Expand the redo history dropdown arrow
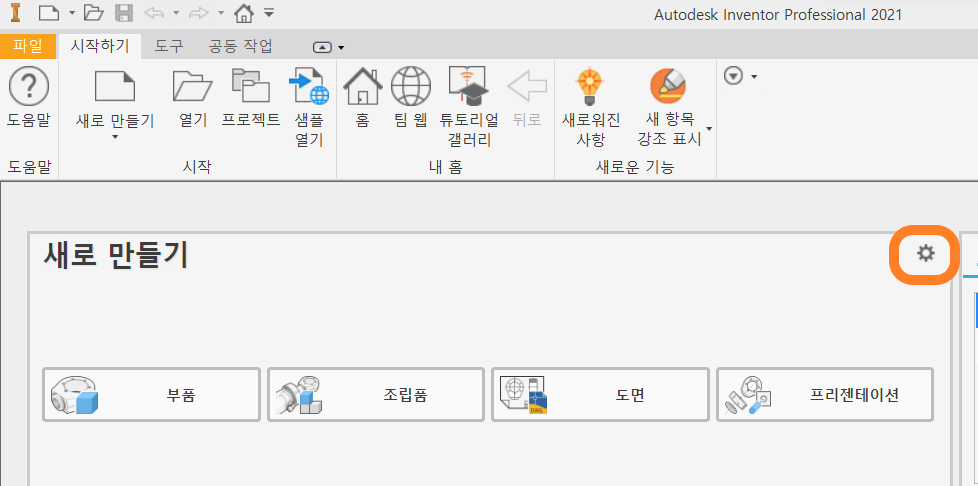 221,13
